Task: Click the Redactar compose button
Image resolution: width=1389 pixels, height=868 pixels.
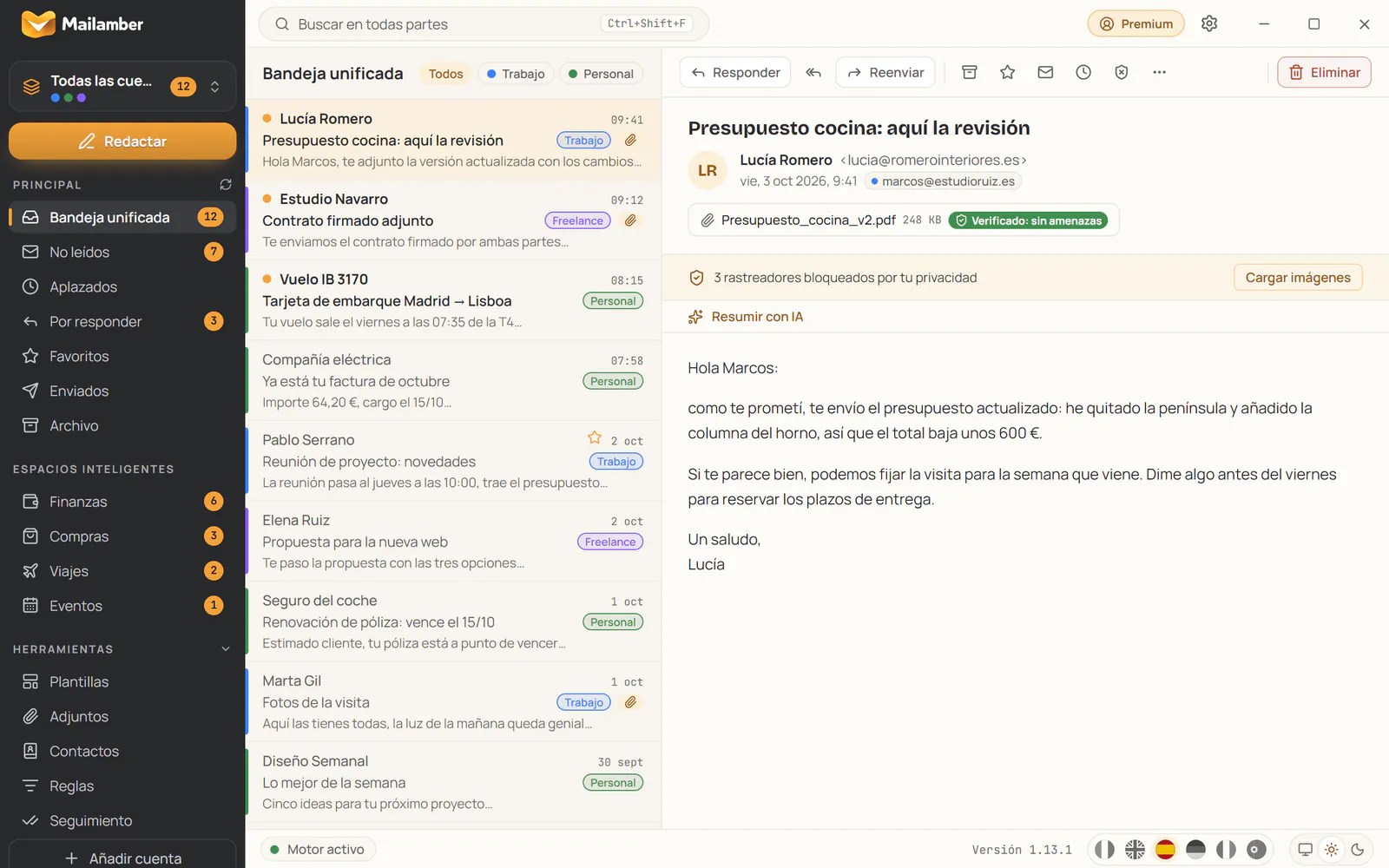Action: coord(122,141)
